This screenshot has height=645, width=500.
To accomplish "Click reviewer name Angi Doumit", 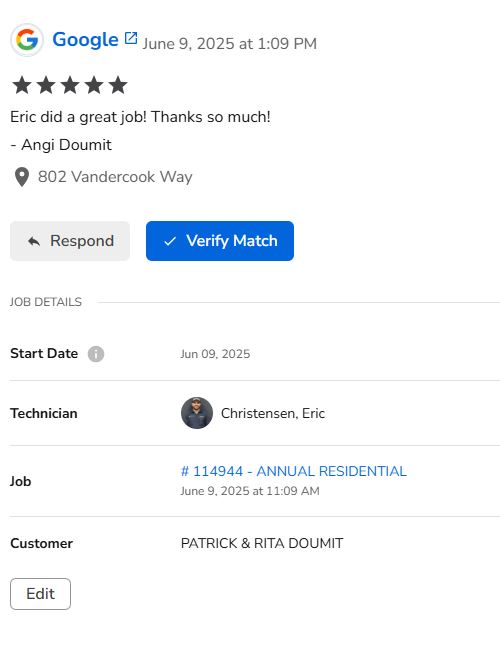I will [66, 145].
